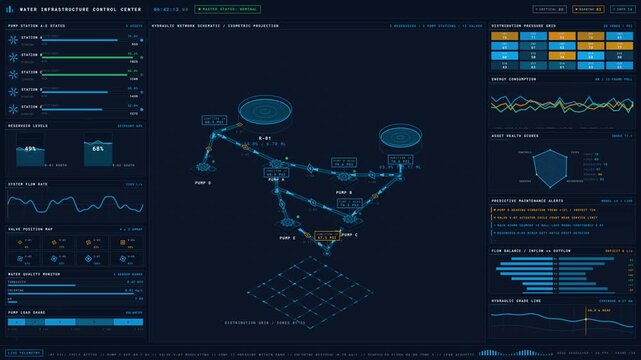Click the smaller second reservoir tank in schematic
641x360 pixels.
pos(400,136)
